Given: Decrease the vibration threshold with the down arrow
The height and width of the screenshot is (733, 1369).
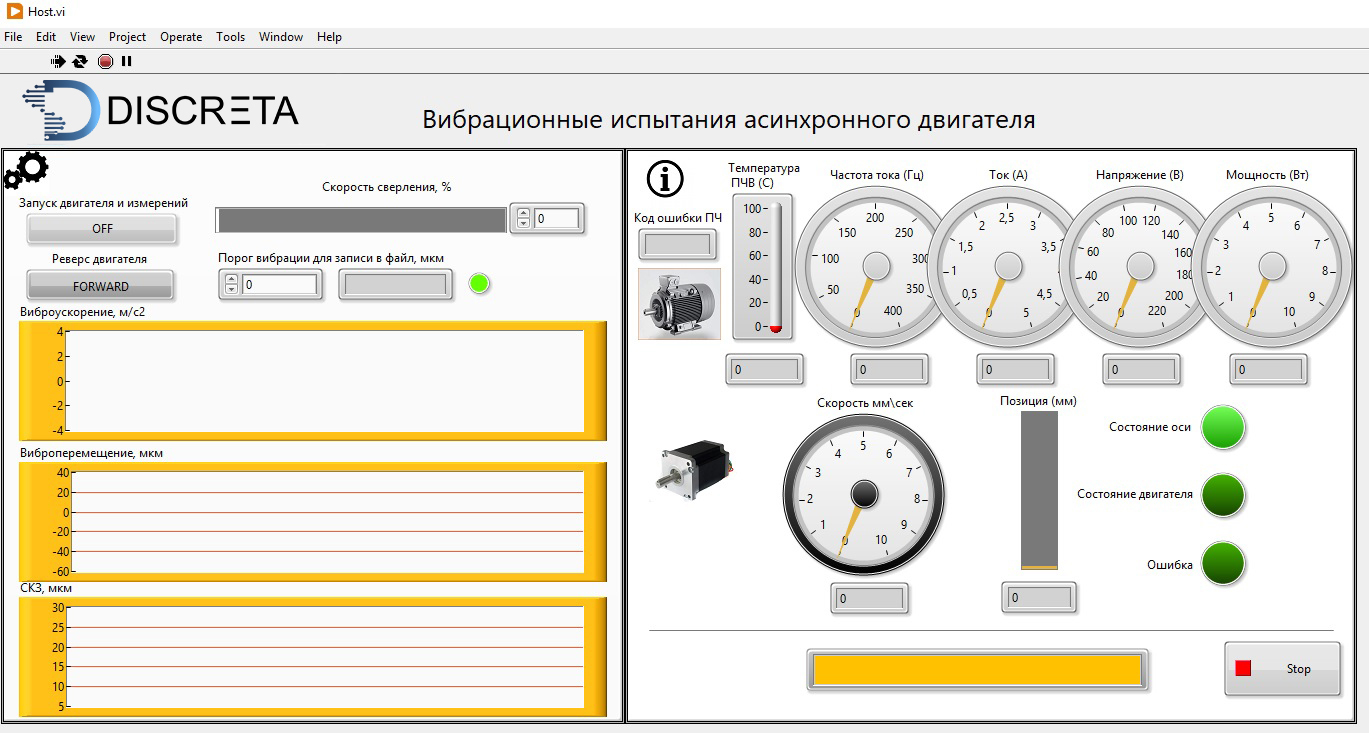Looking at the screenshot, I should (231, 290).
